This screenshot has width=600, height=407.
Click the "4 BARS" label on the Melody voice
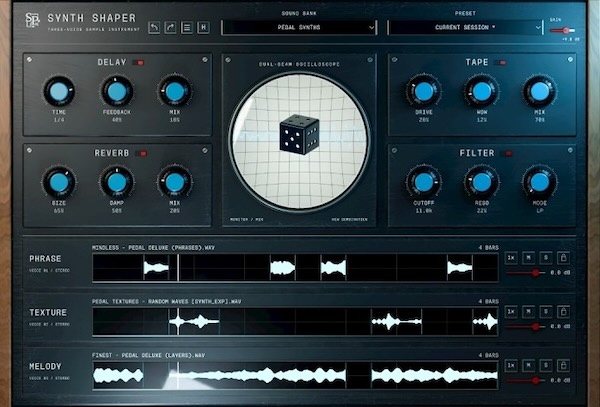coord(488,355)
